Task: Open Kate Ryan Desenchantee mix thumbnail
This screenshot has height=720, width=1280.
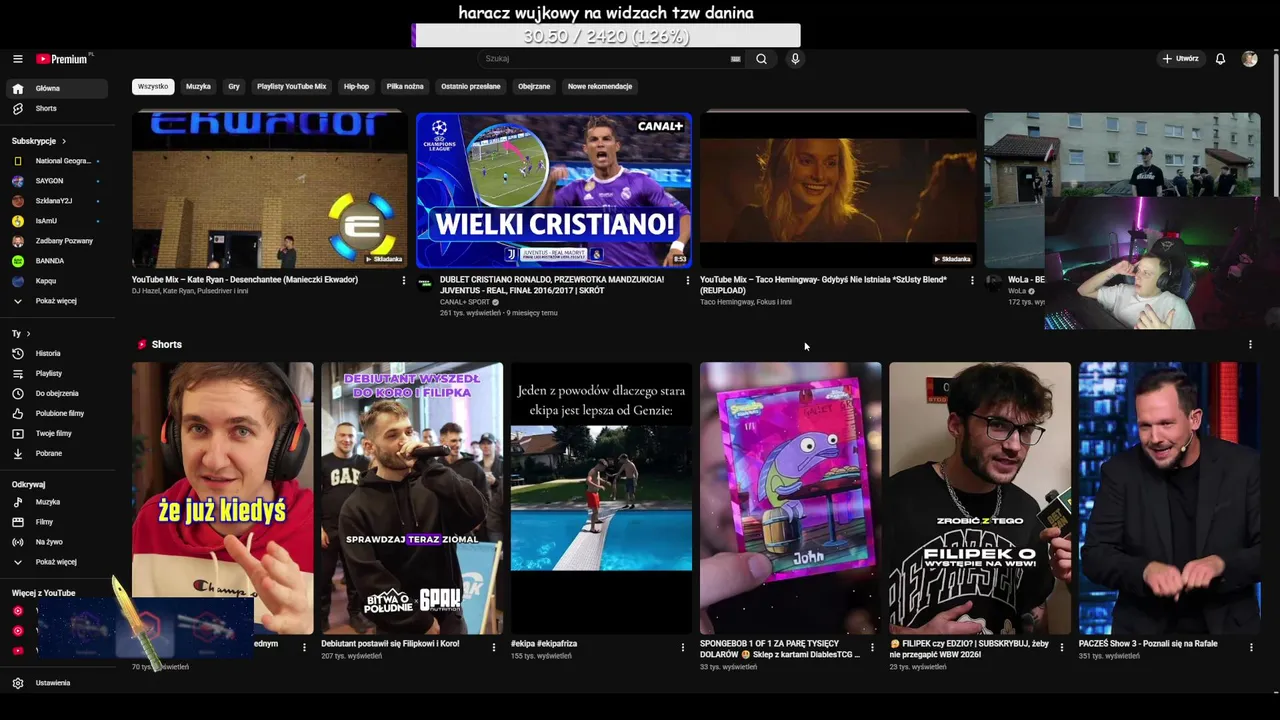Action: (x=270, y=190)
